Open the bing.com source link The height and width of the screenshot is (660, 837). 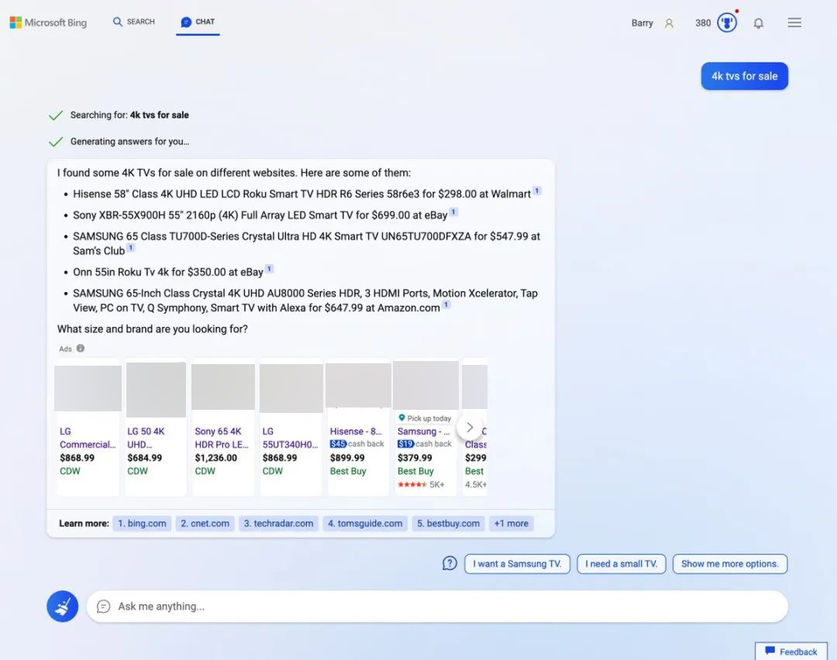142,523
